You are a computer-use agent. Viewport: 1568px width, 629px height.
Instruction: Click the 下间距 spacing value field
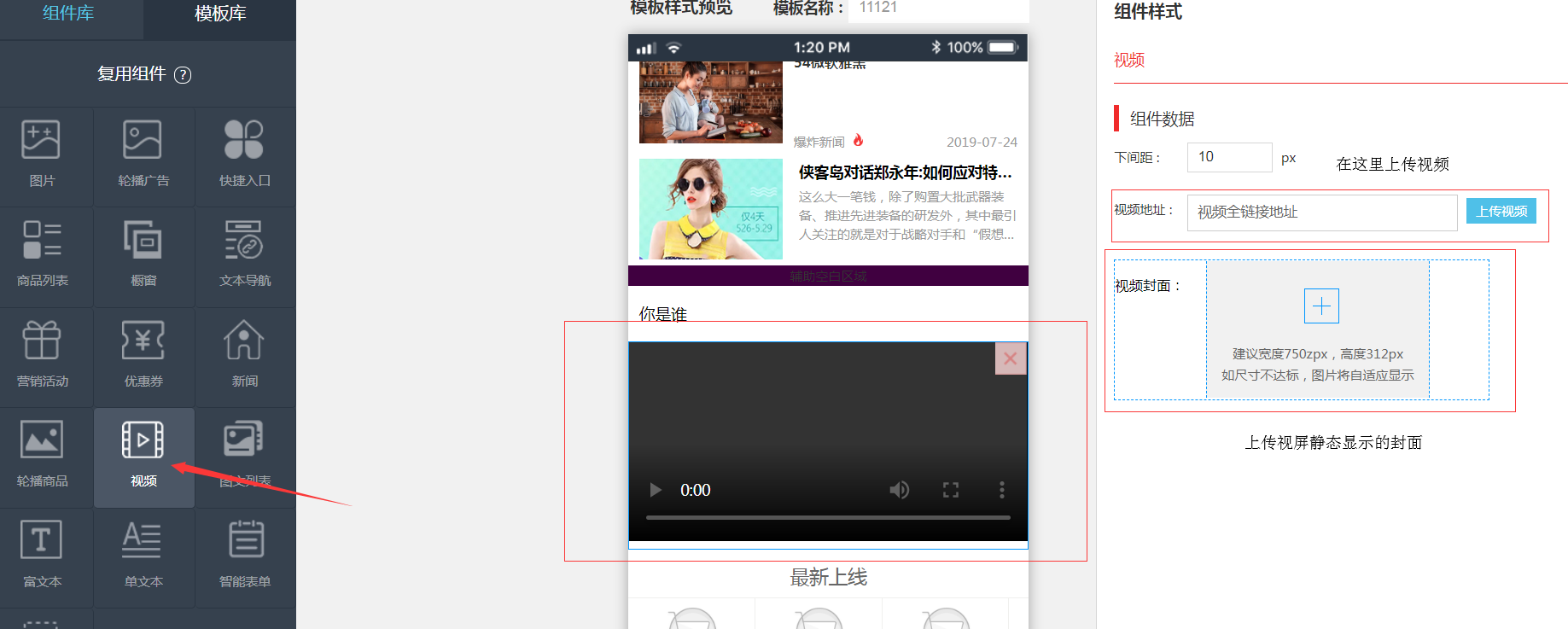[x=1229, y=157]
